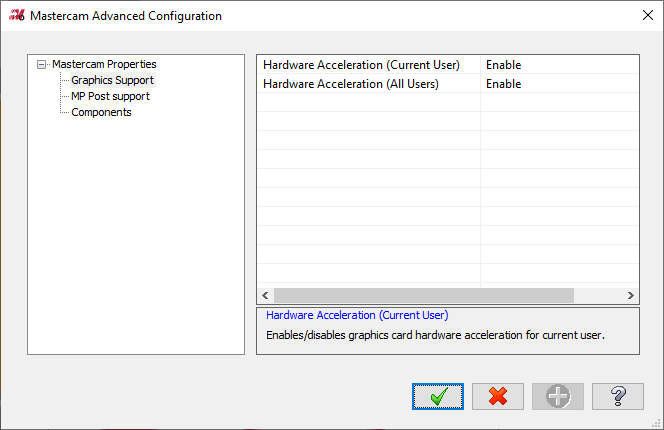This screenshot has width=664, height=430.
Task: Close the Mastercam Advanced Configuration dialog
Action: 647,15
